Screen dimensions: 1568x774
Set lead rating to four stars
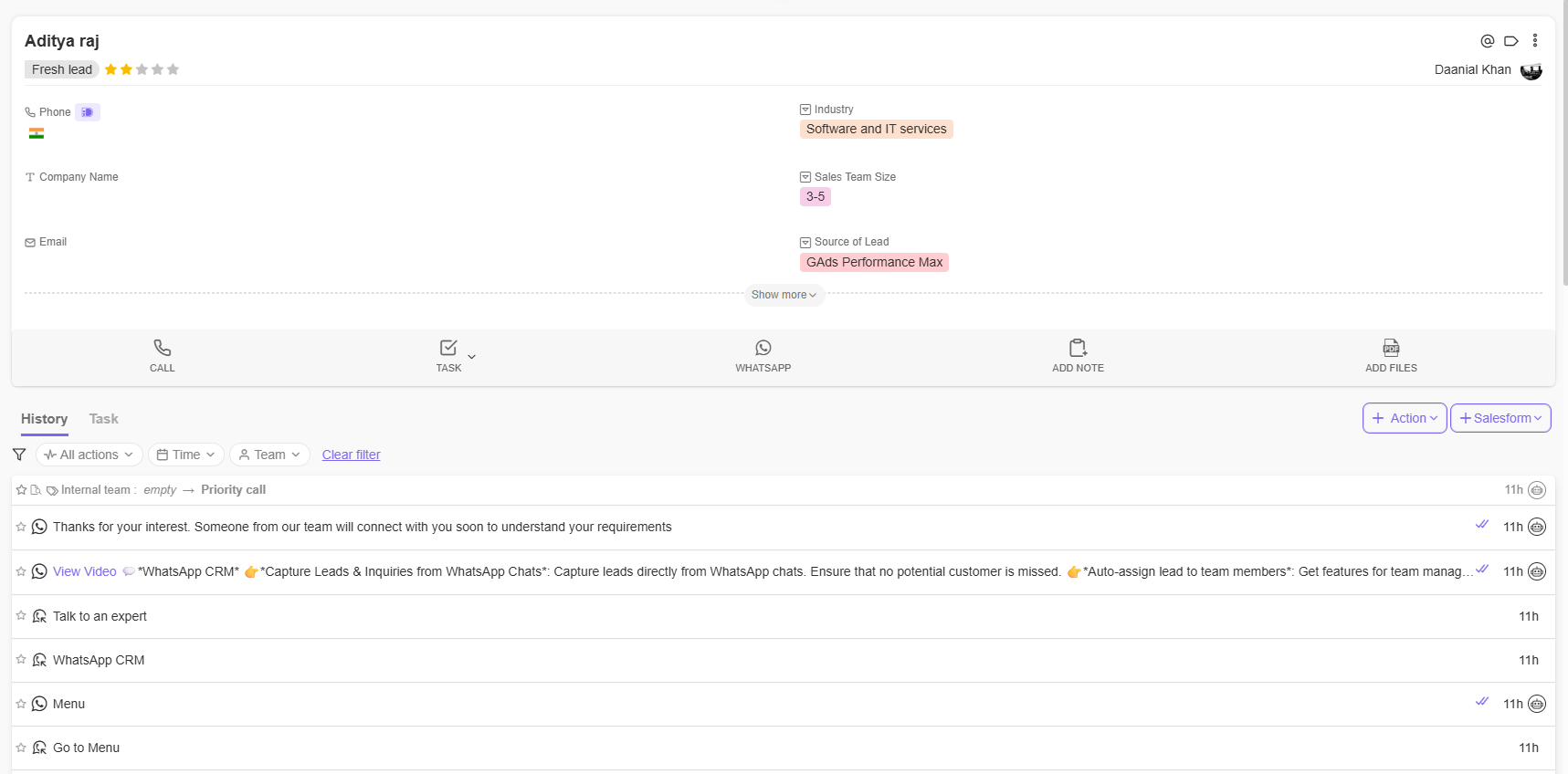pyautogui.click(x=157, y=69)
